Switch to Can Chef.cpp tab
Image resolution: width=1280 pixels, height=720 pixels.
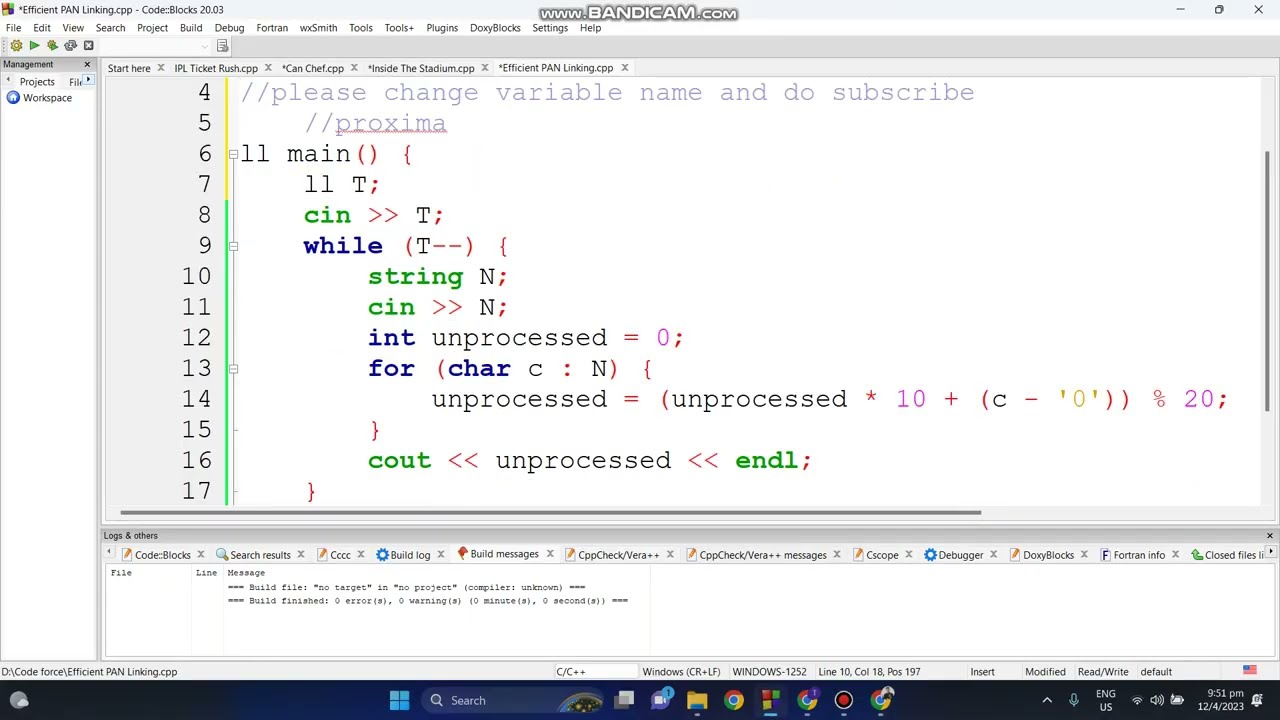[x=313, y=68]
